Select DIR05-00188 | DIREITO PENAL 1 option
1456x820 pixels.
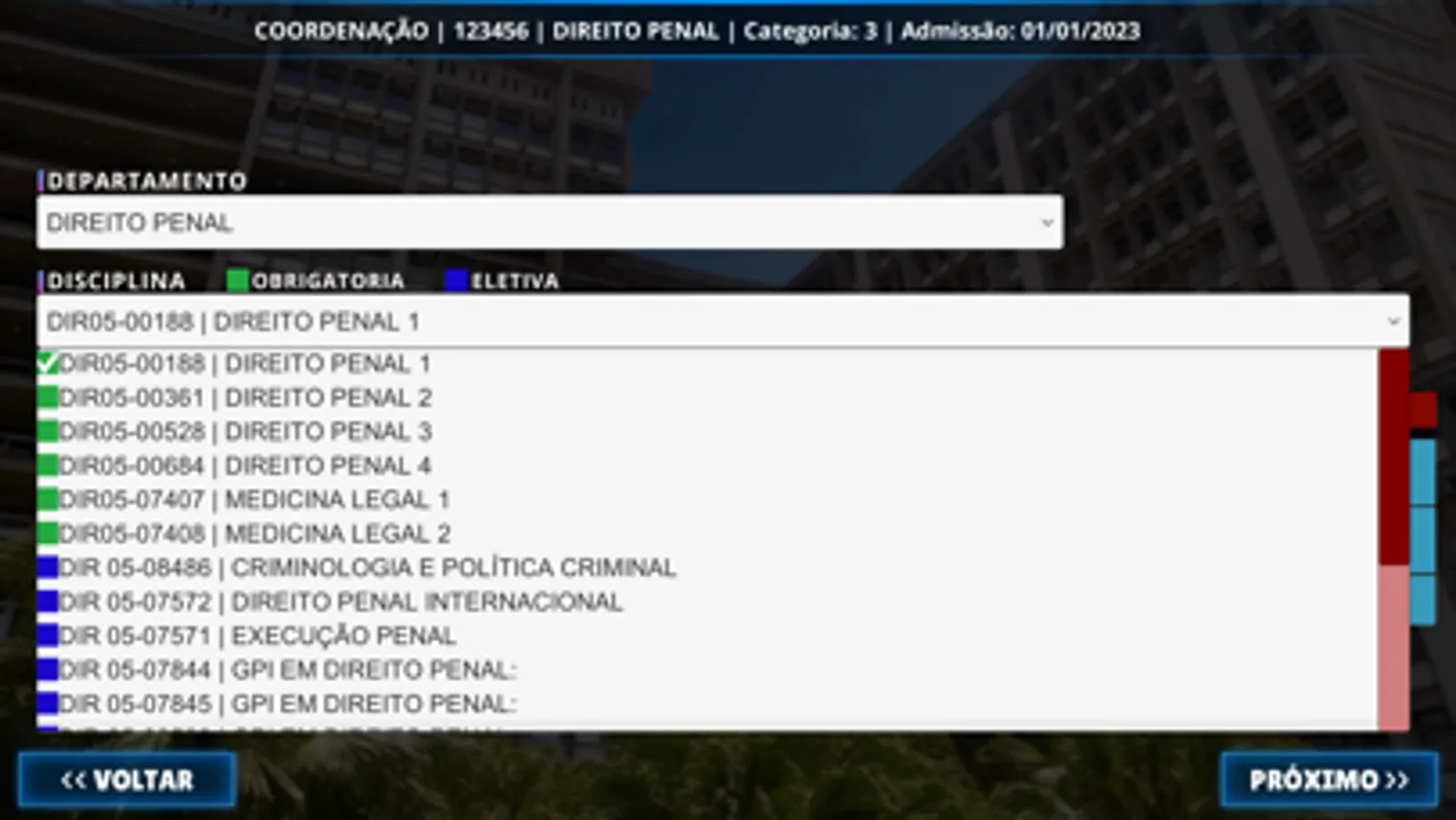pyautogui.click(x=707, y=364)
